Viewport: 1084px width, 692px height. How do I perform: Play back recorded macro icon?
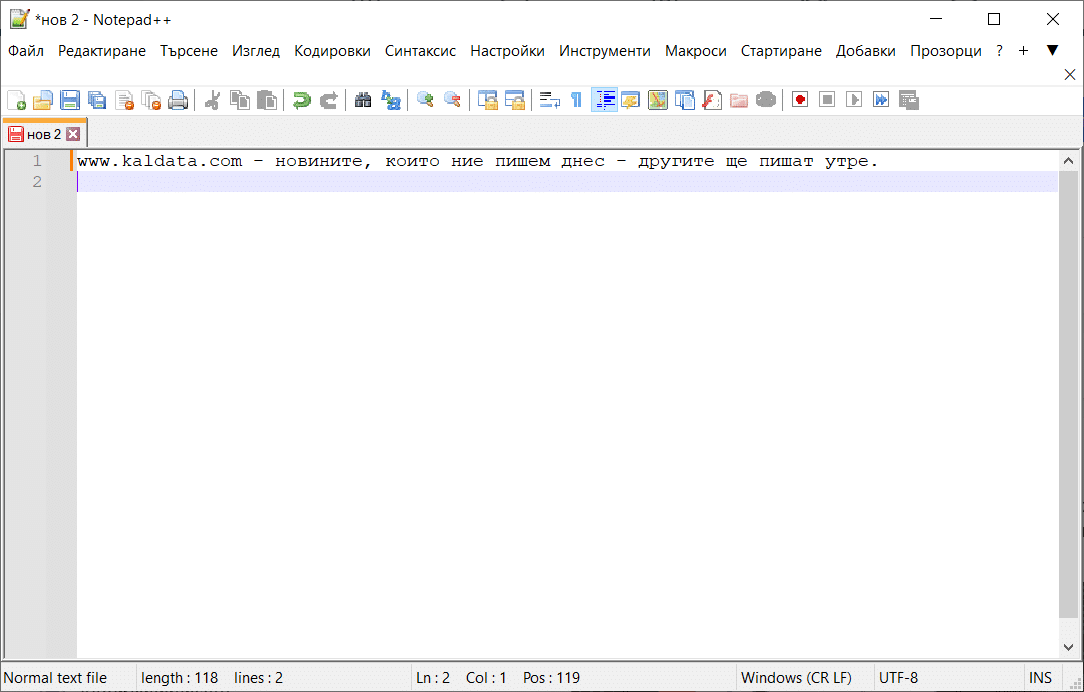pos(854,100)
